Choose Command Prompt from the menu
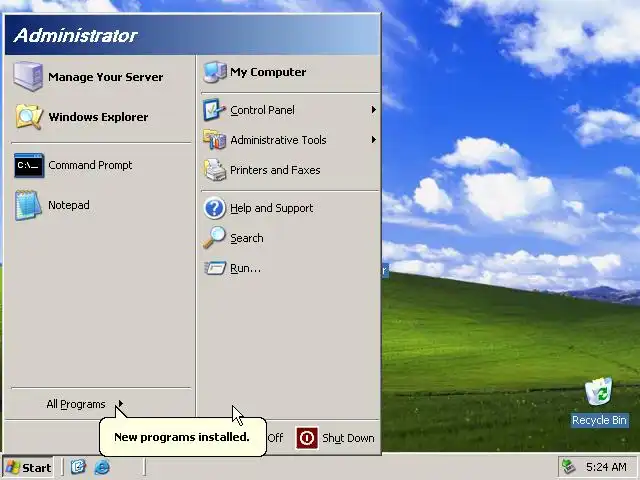This screenshot has height=480, width=640. 98,165
